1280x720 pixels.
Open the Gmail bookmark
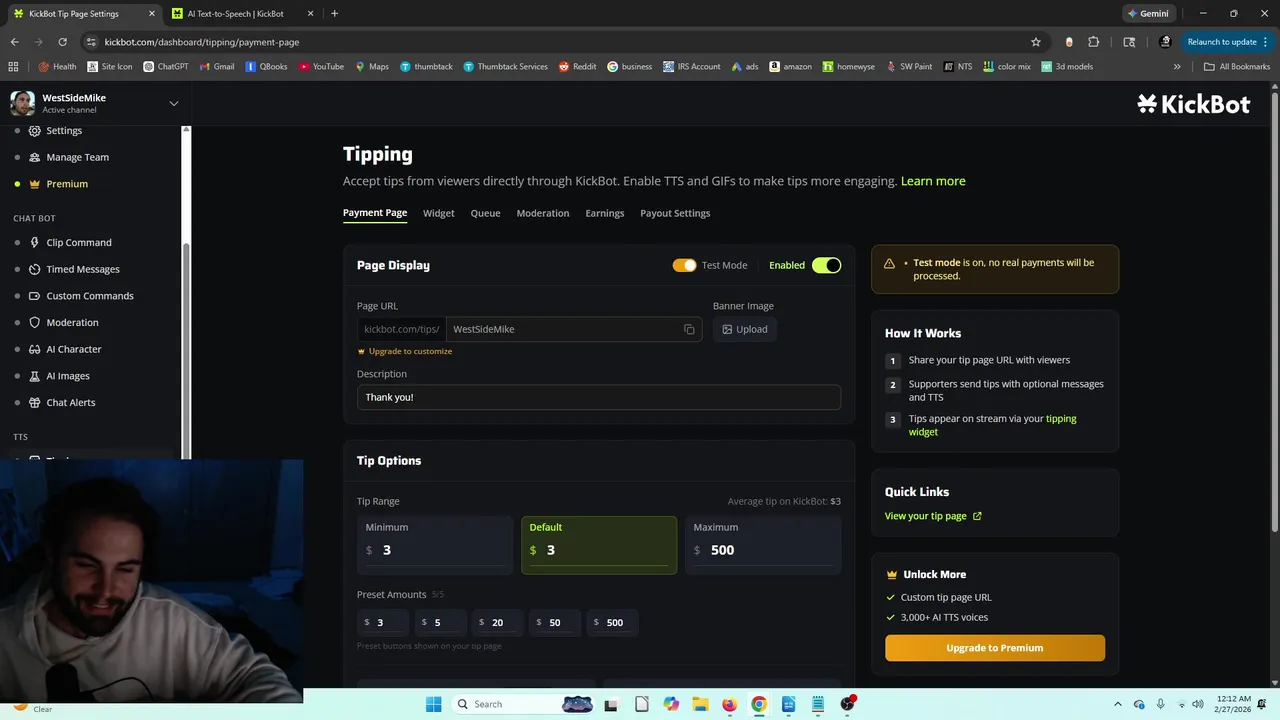216,67
